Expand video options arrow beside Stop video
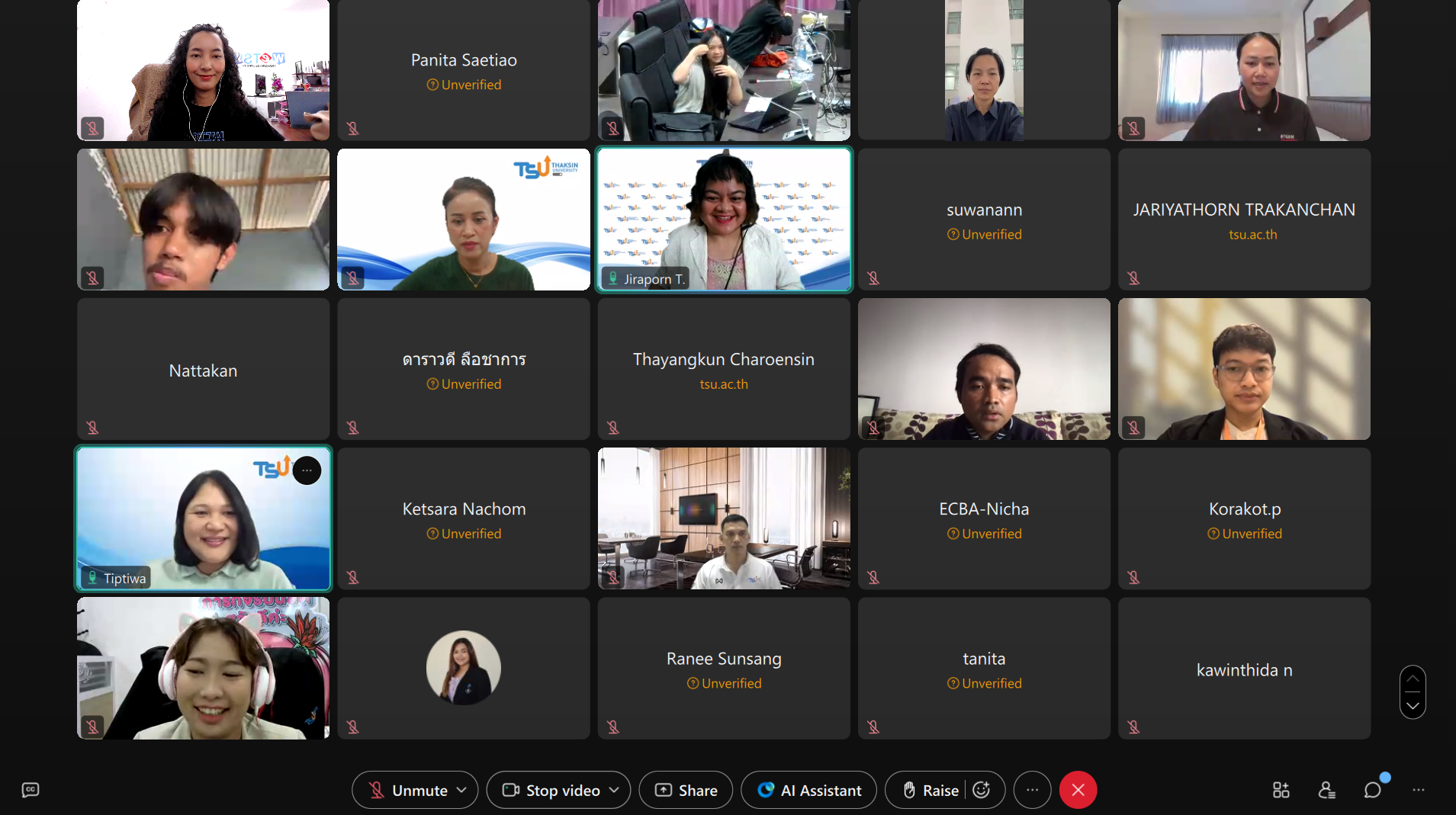This screenshot has height=815, width=1456. [614, 790]
